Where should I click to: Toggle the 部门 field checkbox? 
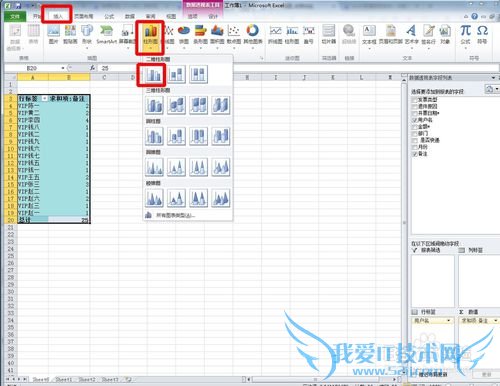coord(415,133)
